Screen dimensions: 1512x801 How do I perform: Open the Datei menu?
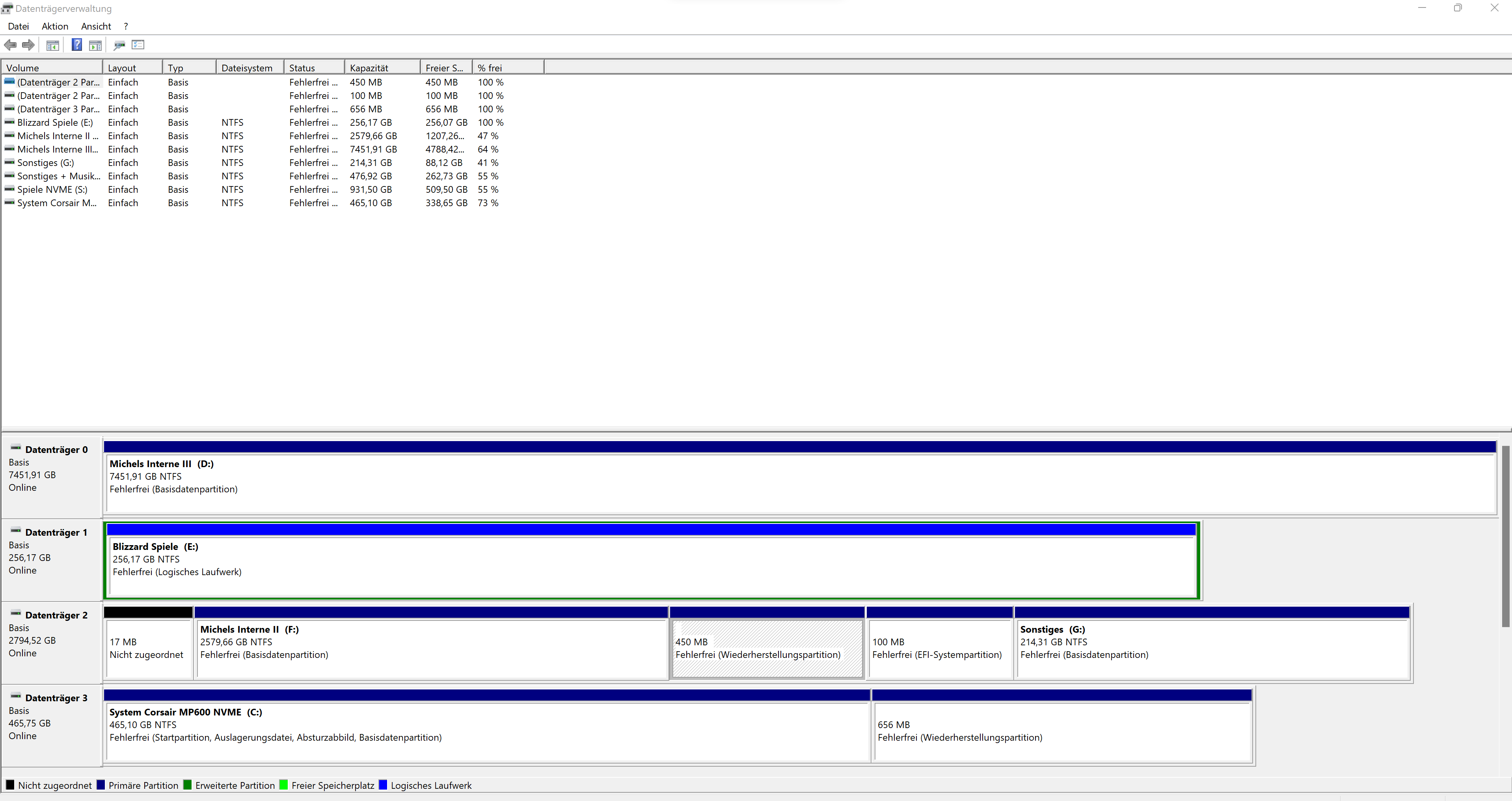(x=18, y=26)
